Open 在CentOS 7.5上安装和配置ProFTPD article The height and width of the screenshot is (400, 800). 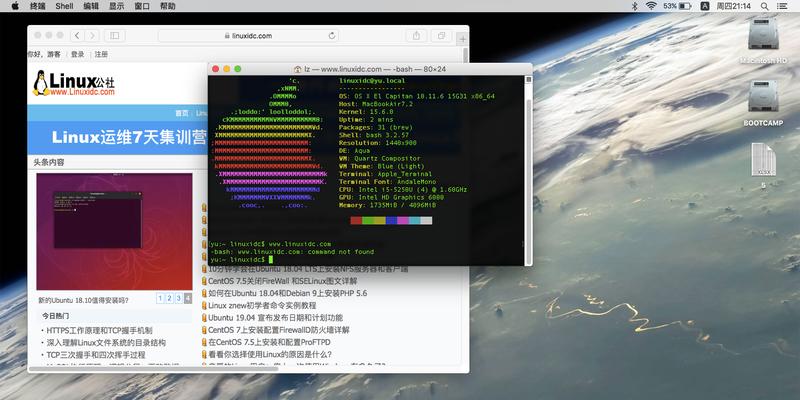click(x=269, y=342)
